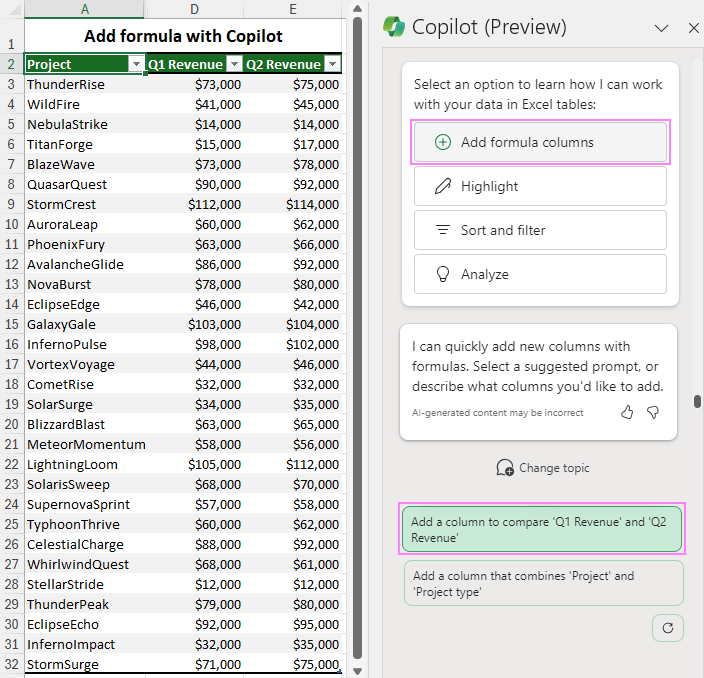Click the Copilot logo icon
The image size is (704, 678).
tap(394, 27)
